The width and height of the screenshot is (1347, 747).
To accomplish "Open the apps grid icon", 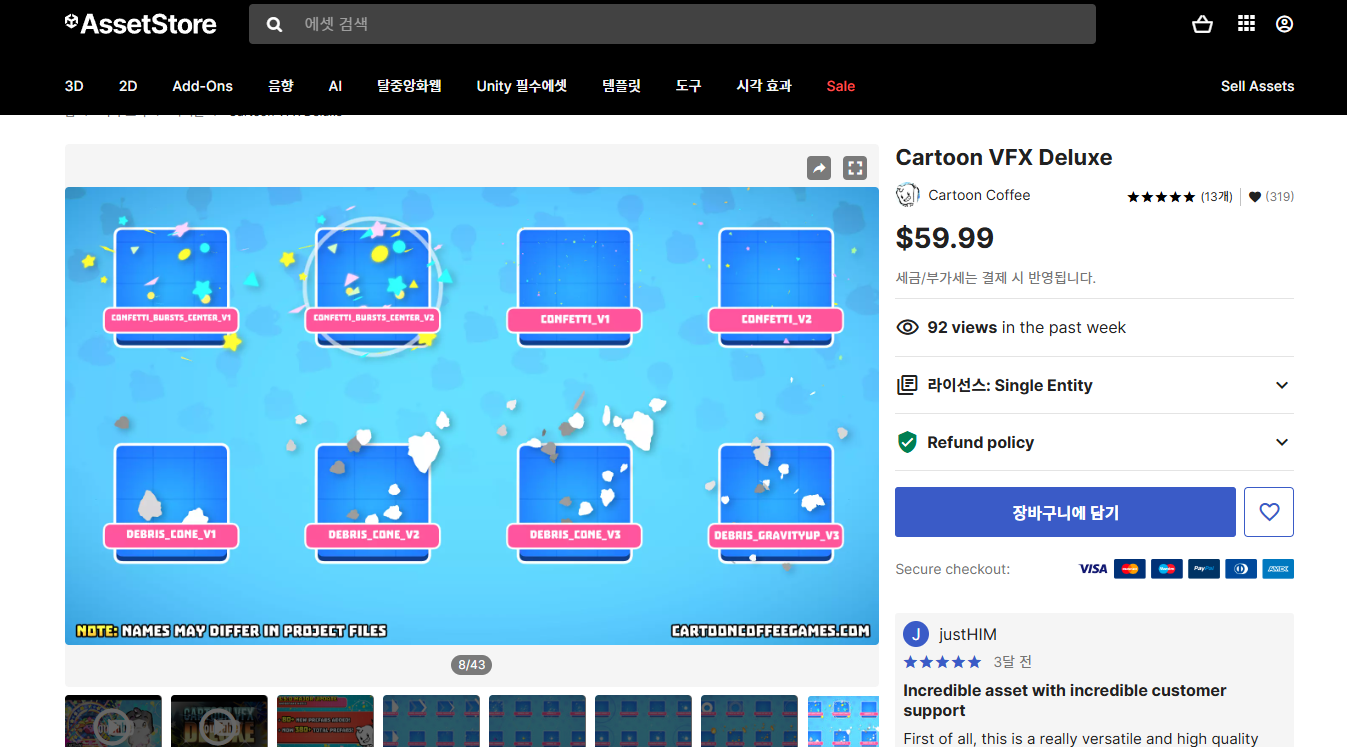I will coord(1246,24).
